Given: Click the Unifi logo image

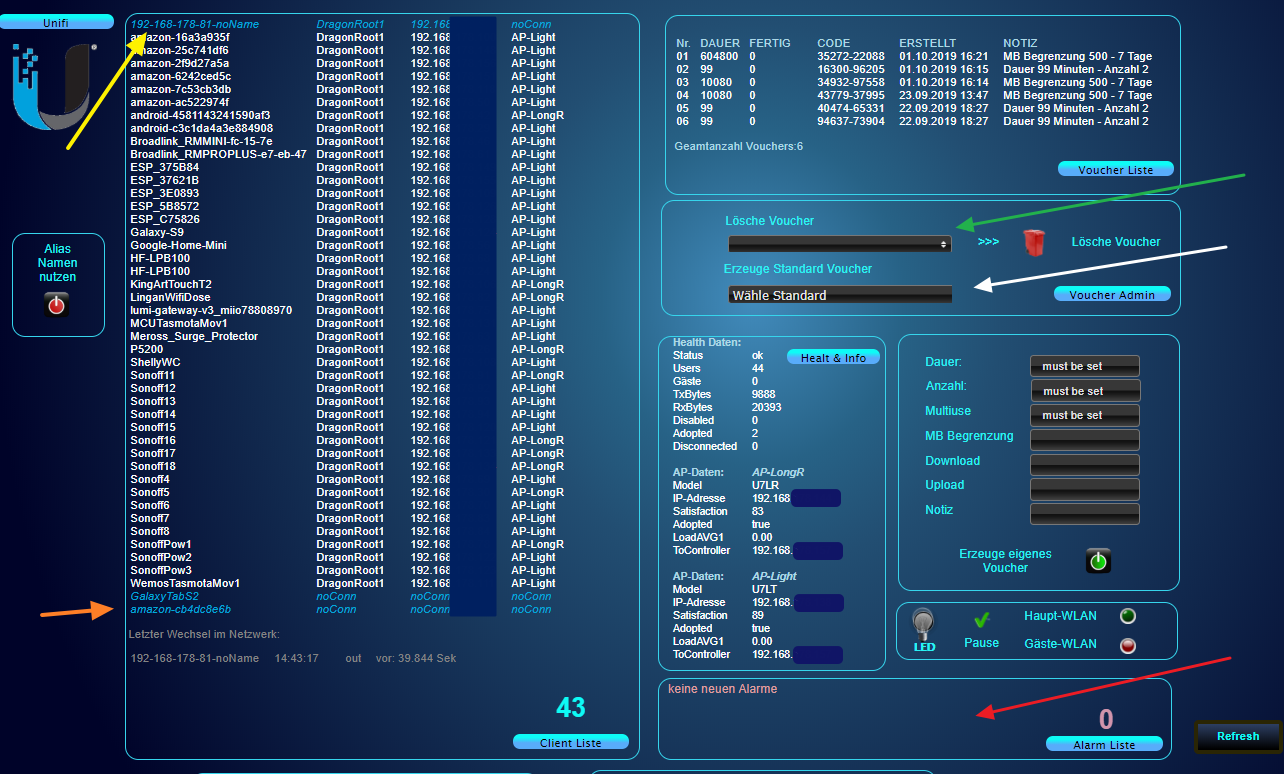Looking at the screenshot, I should pyautogui.click(x=54, y=89).
